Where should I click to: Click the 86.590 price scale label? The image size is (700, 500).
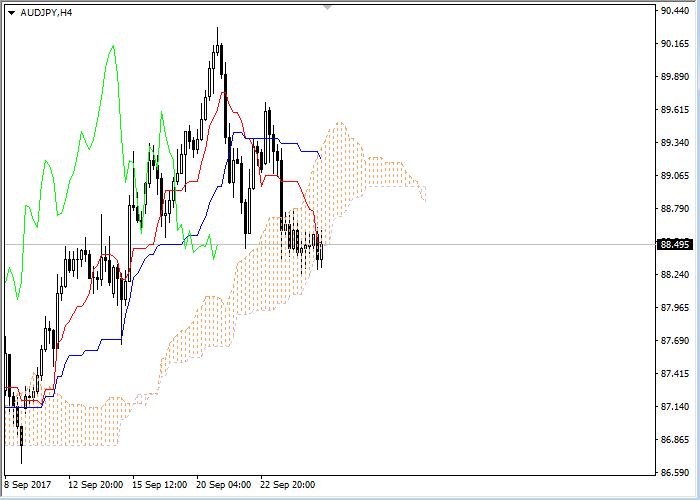tap(675, 473)
